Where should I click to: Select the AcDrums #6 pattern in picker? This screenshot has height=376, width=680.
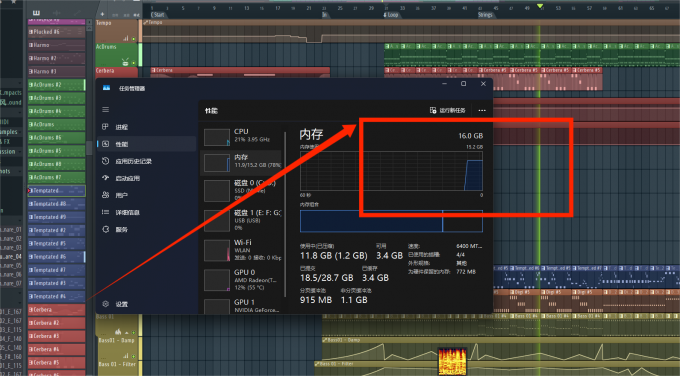(56, 137)
